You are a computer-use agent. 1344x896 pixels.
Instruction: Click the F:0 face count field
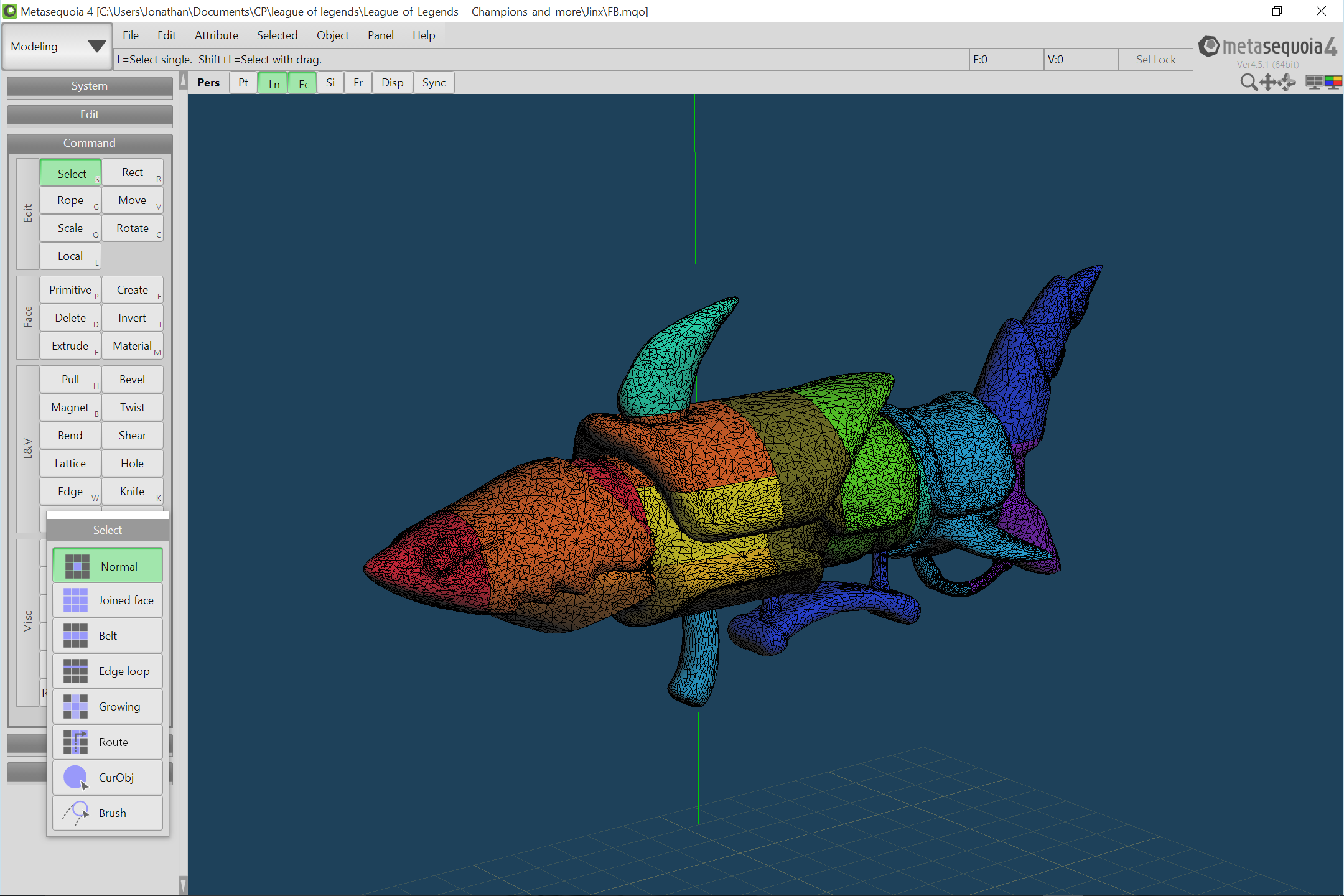pos(1006,60)
